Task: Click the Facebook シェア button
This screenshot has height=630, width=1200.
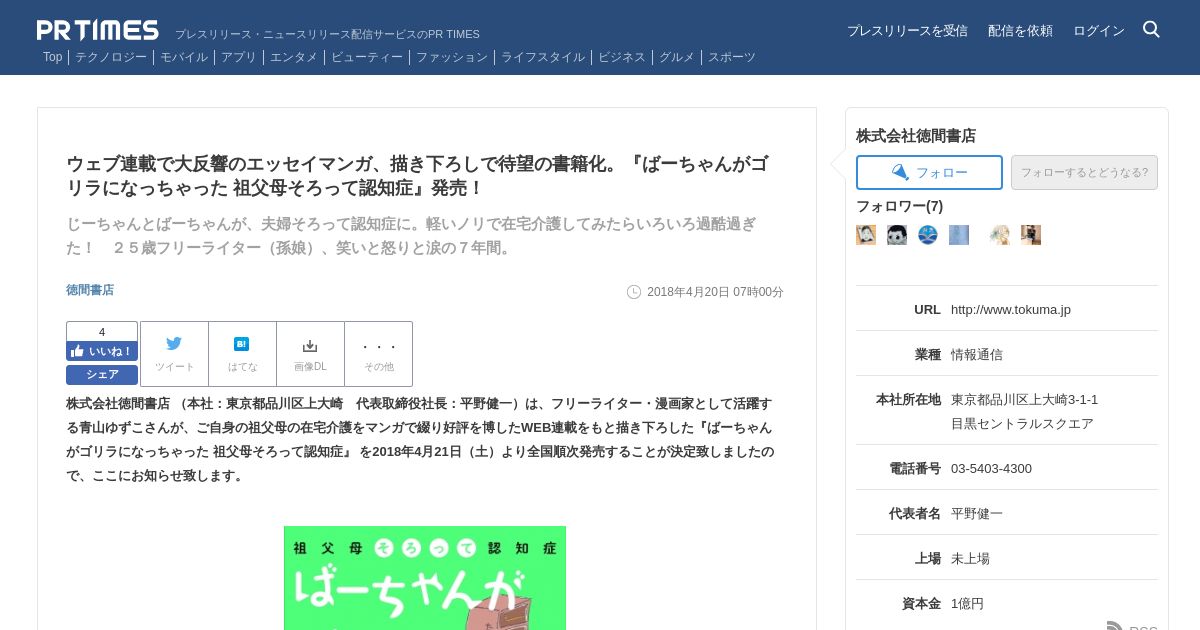Action: [x=102, y=375]
